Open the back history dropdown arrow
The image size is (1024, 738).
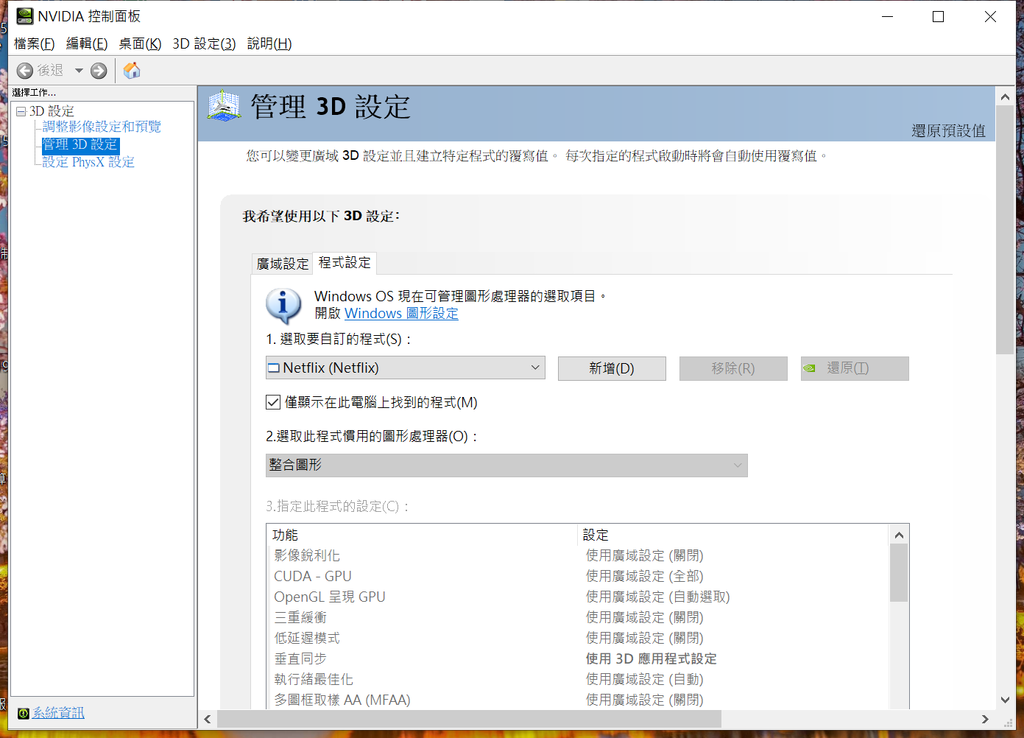(78, 71)
